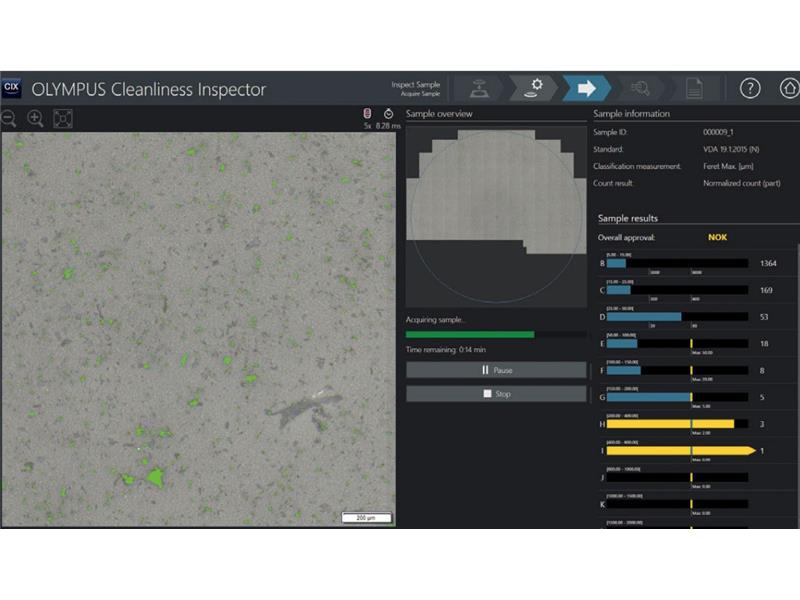The image size is (800, 600).
Task: Click the Sample information heading
Action: coord(631,113)
